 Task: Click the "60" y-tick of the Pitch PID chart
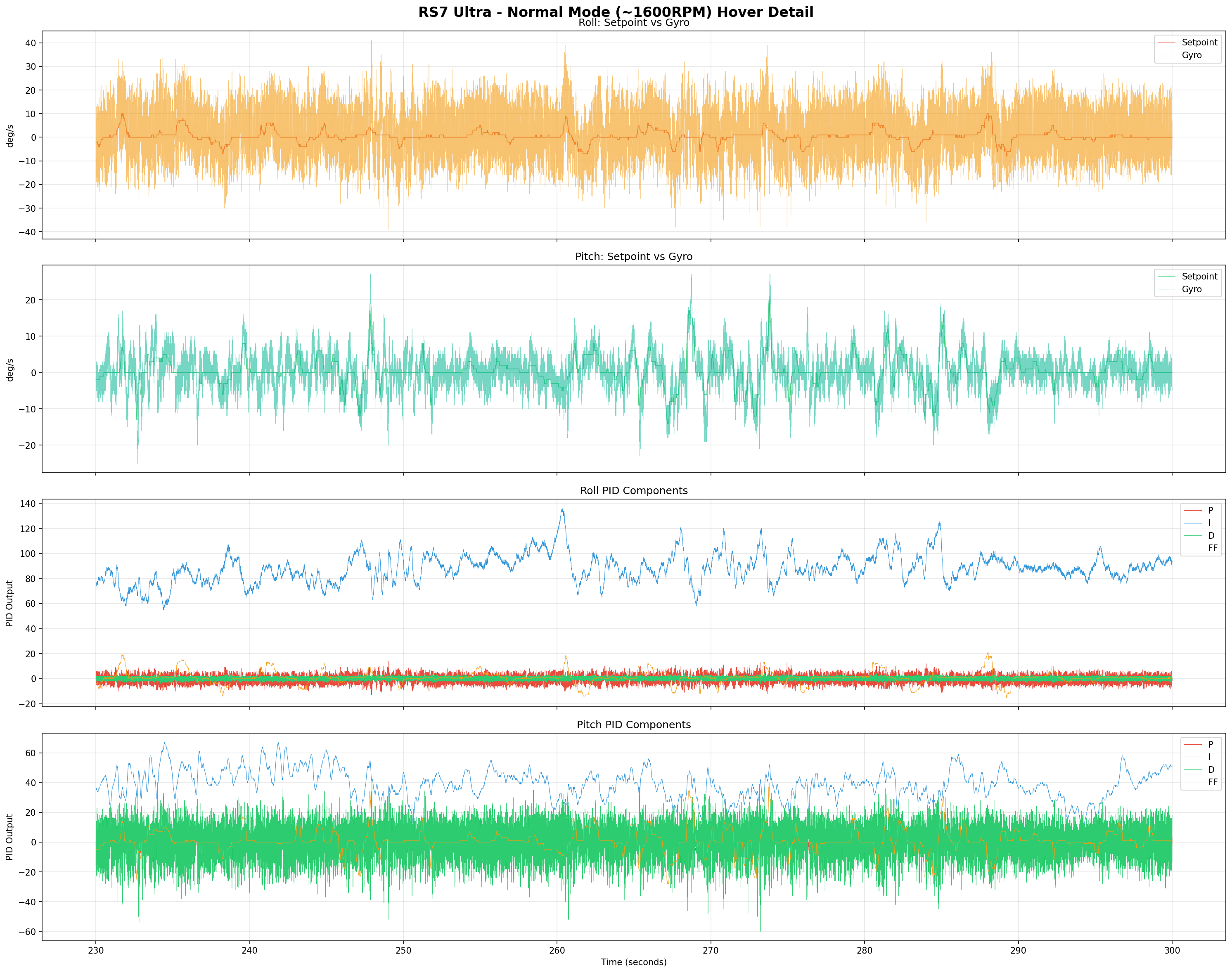click(30, 753)
